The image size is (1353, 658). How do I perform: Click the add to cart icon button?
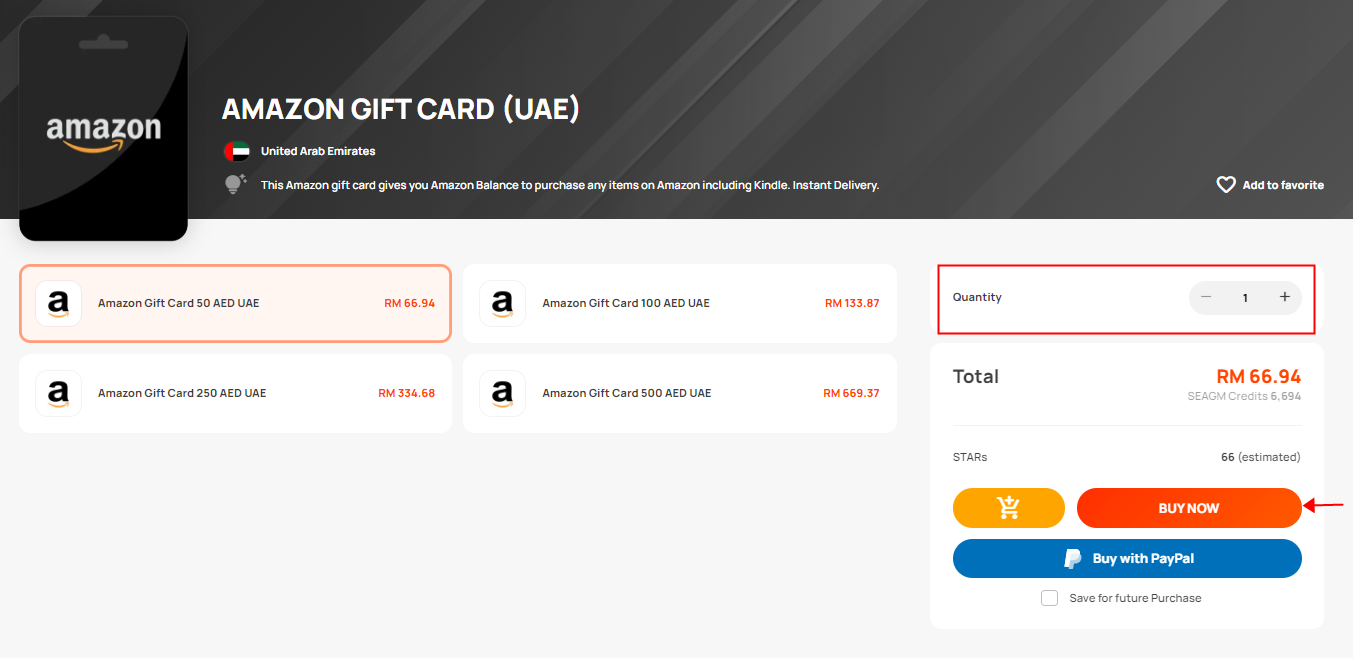(x=1009, y=508)
